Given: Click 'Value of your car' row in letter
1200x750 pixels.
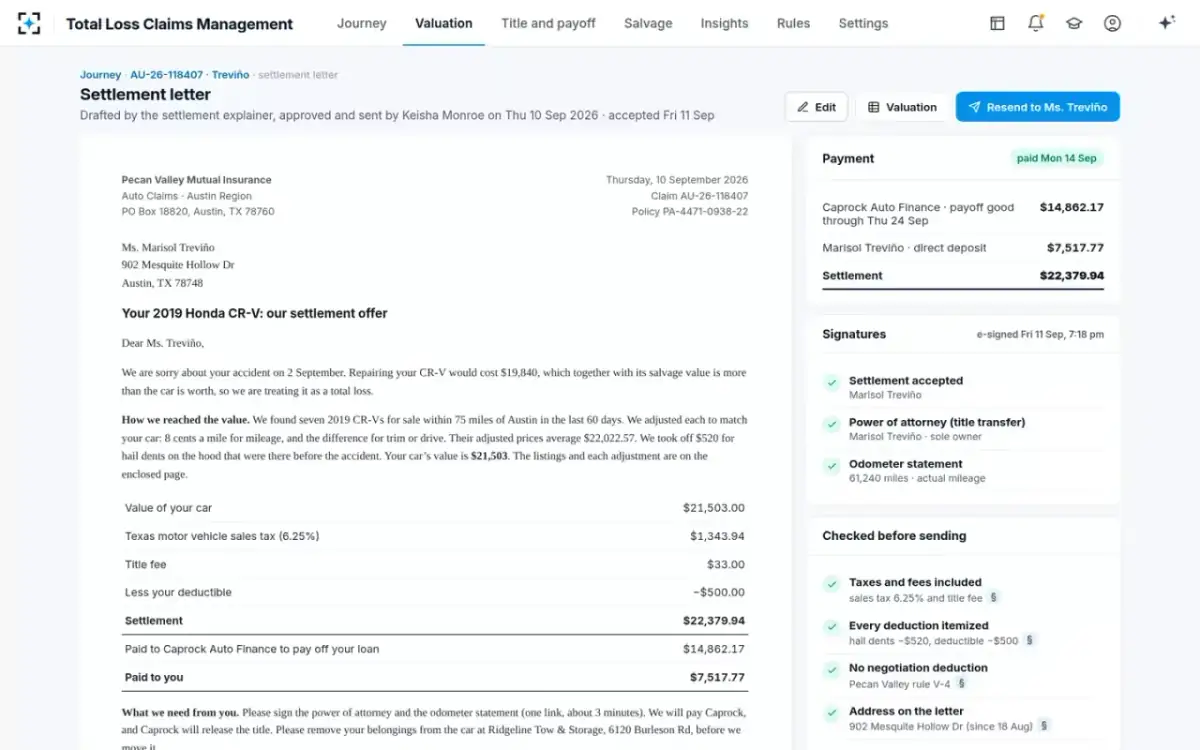Looking at the screenshot, I should (434, 508).
